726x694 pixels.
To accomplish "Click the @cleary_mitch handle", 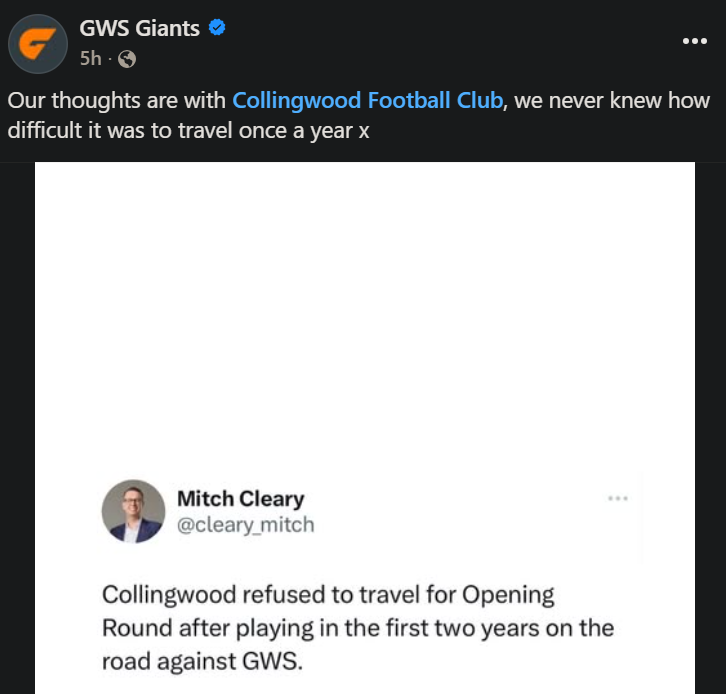I will tap(245, 524).
